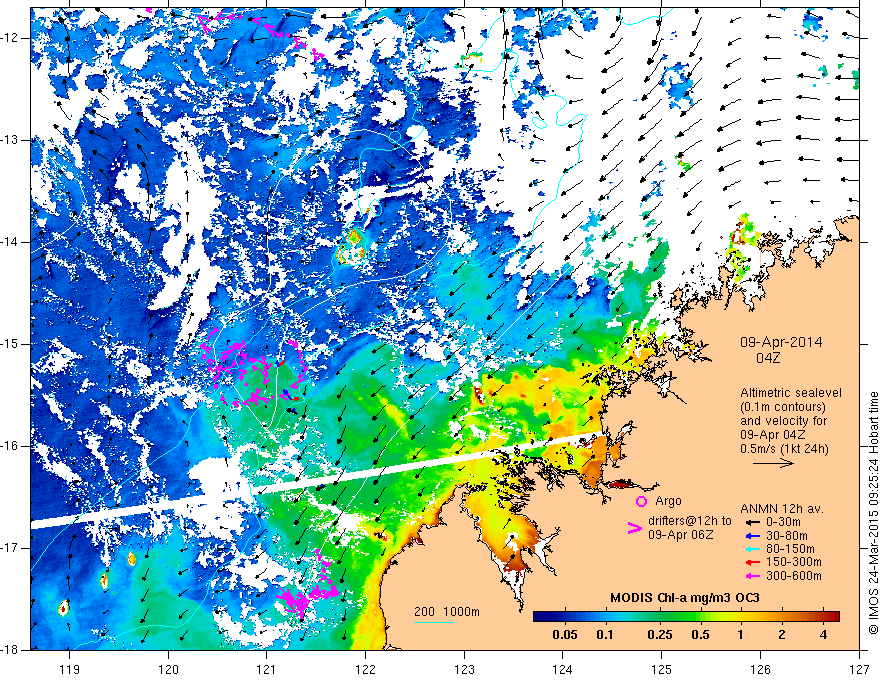Click the "(0.1m contours)" text
The width and height of the screenshot is (880, 680).
point(783,407)
